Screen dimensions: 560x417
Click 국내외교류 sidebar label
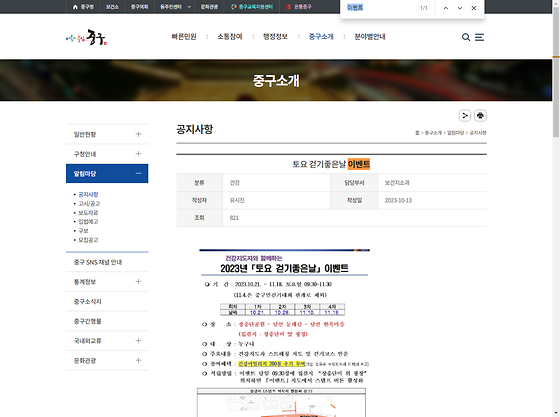coord(88,341)
